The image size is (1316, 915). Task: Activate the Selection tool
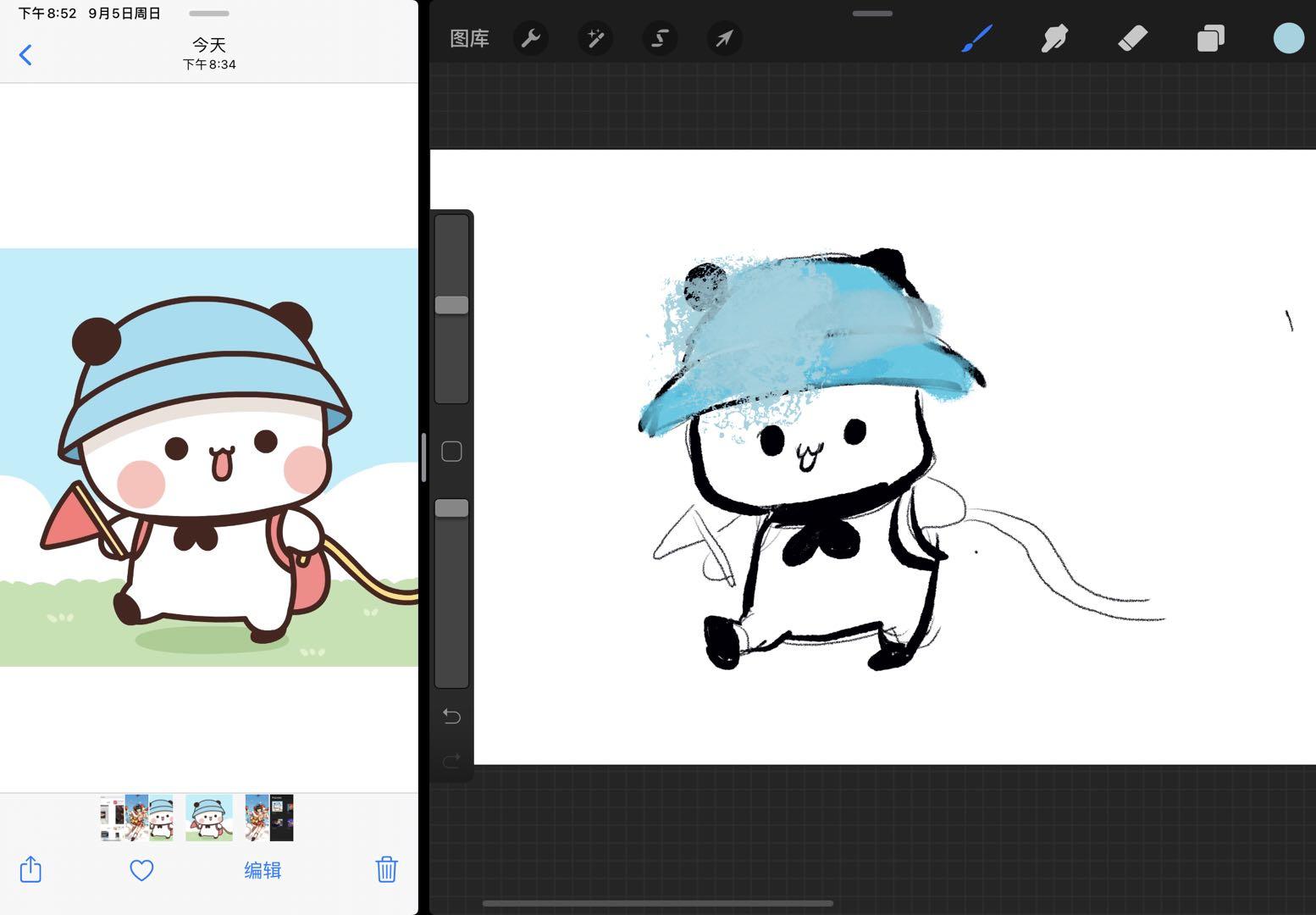pos(660,39)
